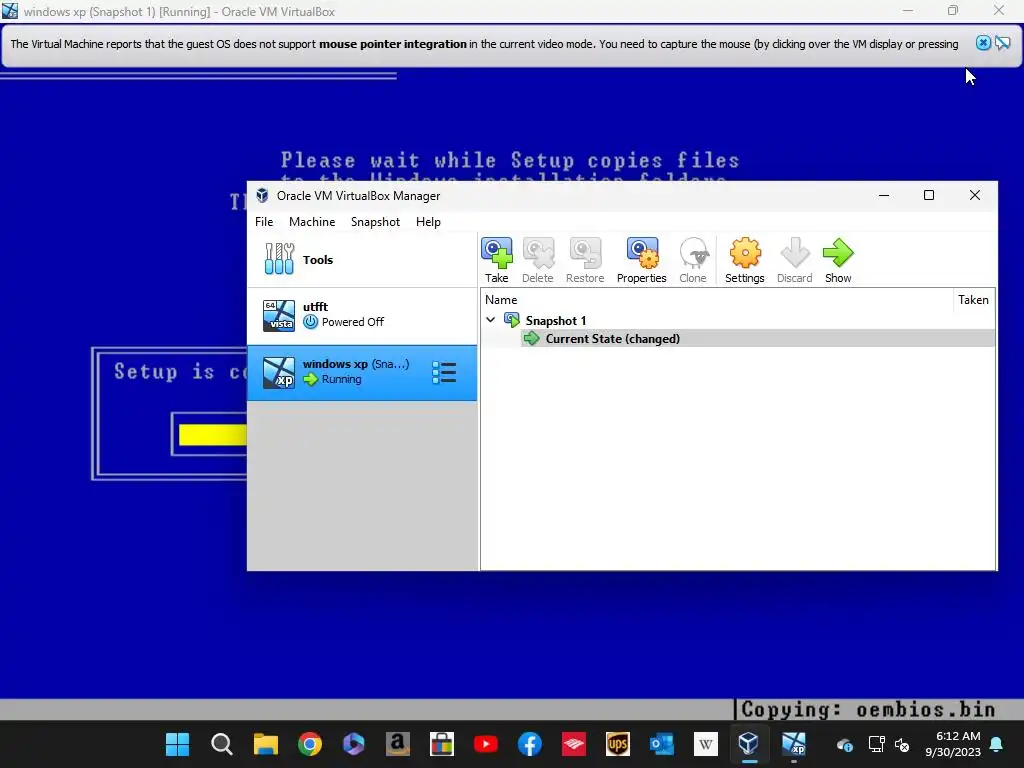The height and width of the screenshot is (768, 1024).
Task: Open Facebook taskbar icon
Action: click(x=530, y=744)
